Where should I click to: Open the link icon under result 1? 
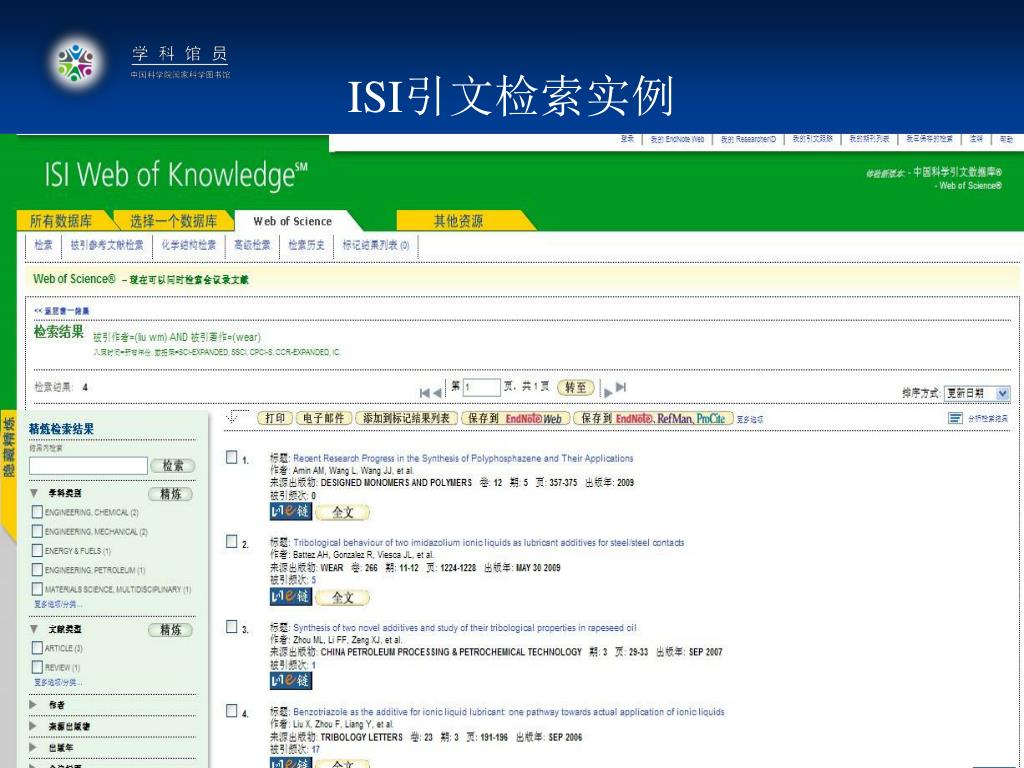[x=291, y=511]
